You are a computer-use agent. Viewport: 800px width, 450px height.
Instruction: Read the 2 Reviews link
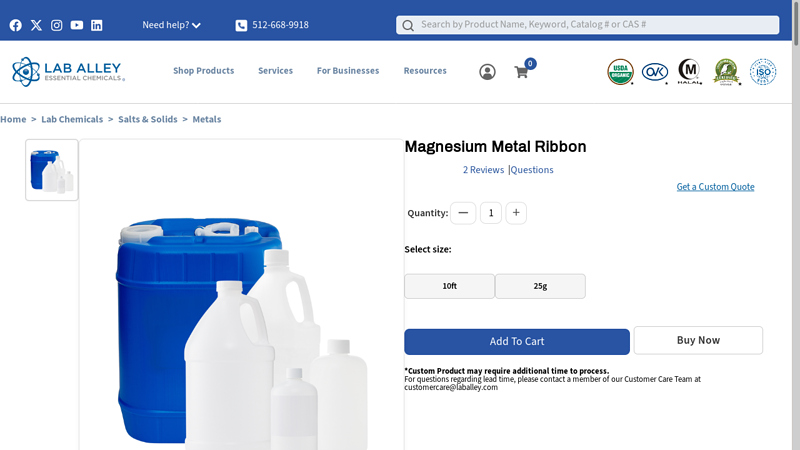483,170
